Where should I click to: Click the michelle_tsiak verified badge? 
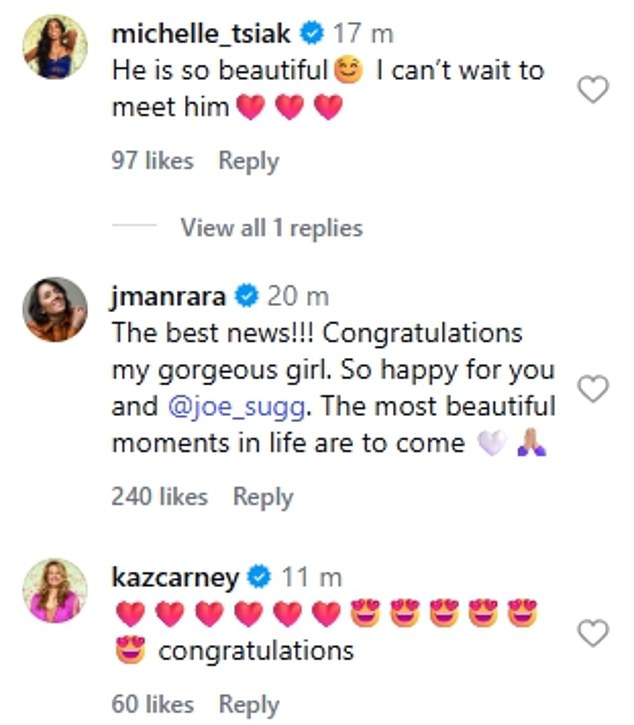(x=312, y=33)
